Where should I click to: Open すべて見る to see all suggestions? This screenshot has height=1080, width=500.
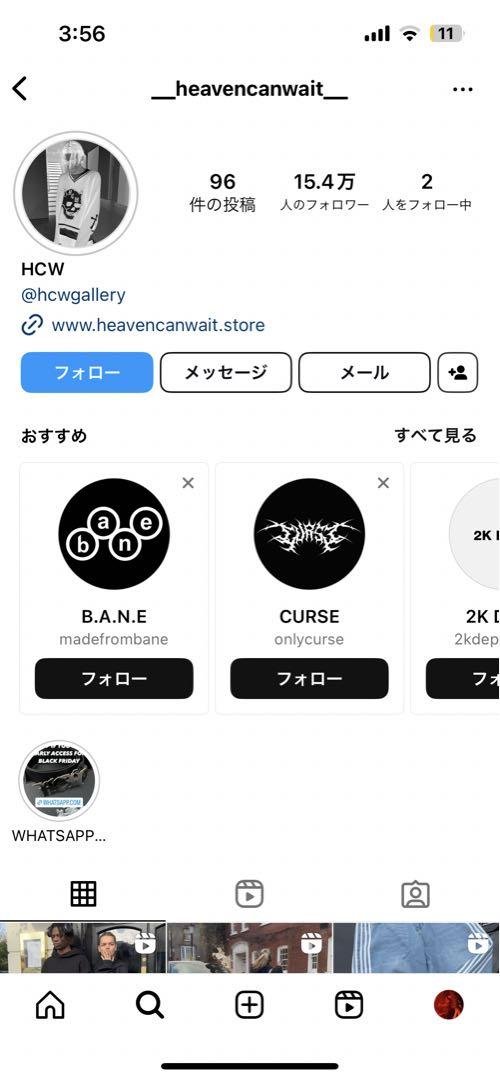[435, 435]
